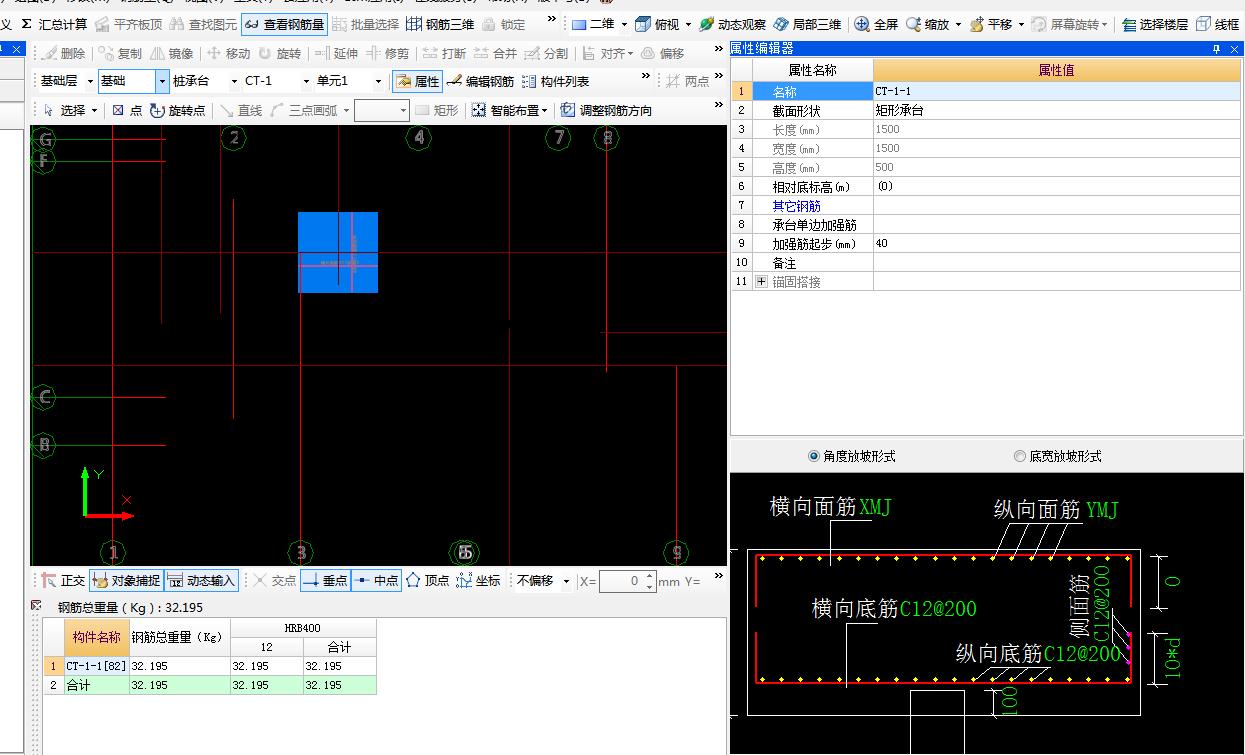Open the 对齐 align menu
The image size is (1245, 755).
click(x=608, y=53)
